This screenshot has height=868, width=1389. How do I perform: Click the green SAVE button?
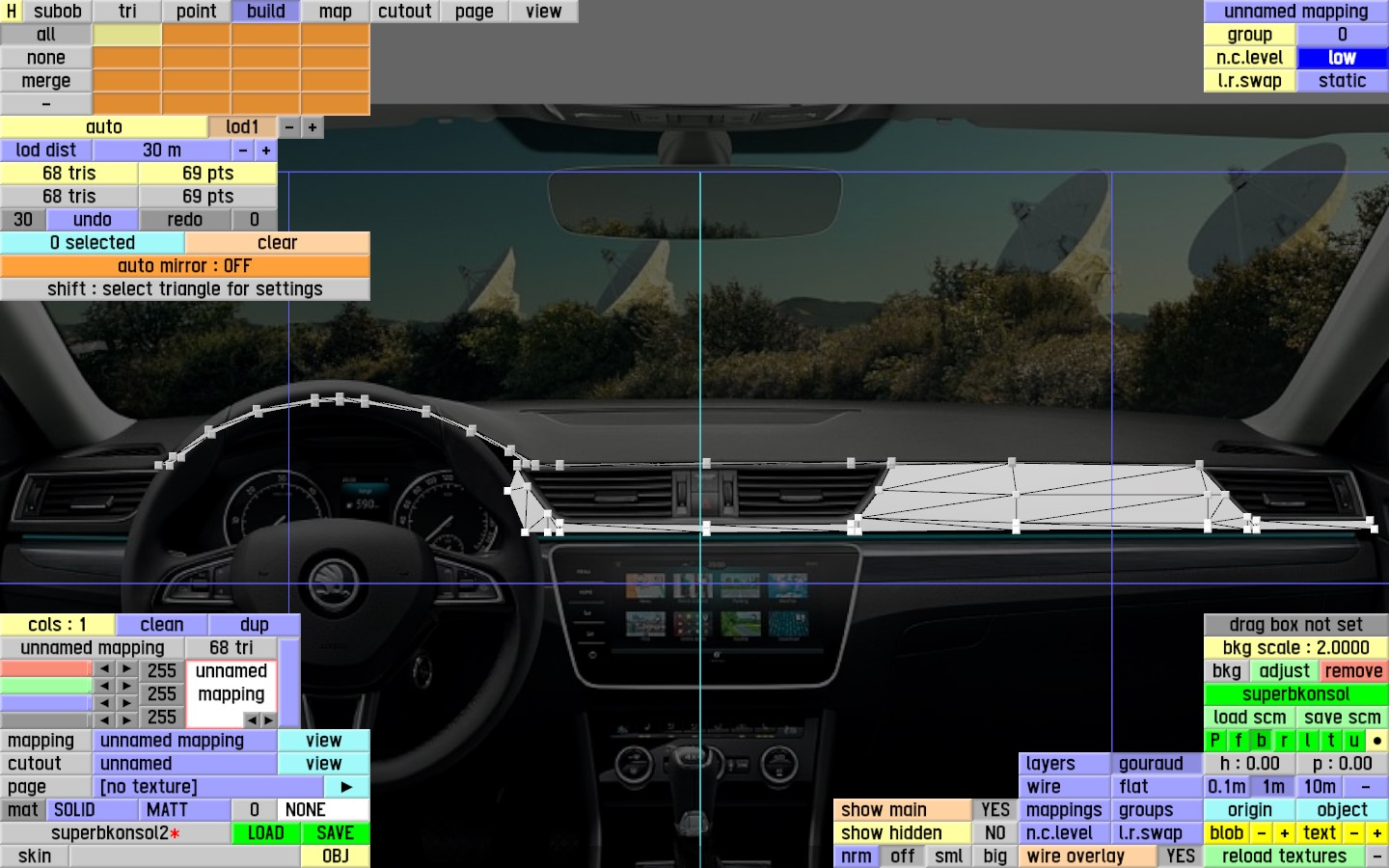tap(336, 833)
